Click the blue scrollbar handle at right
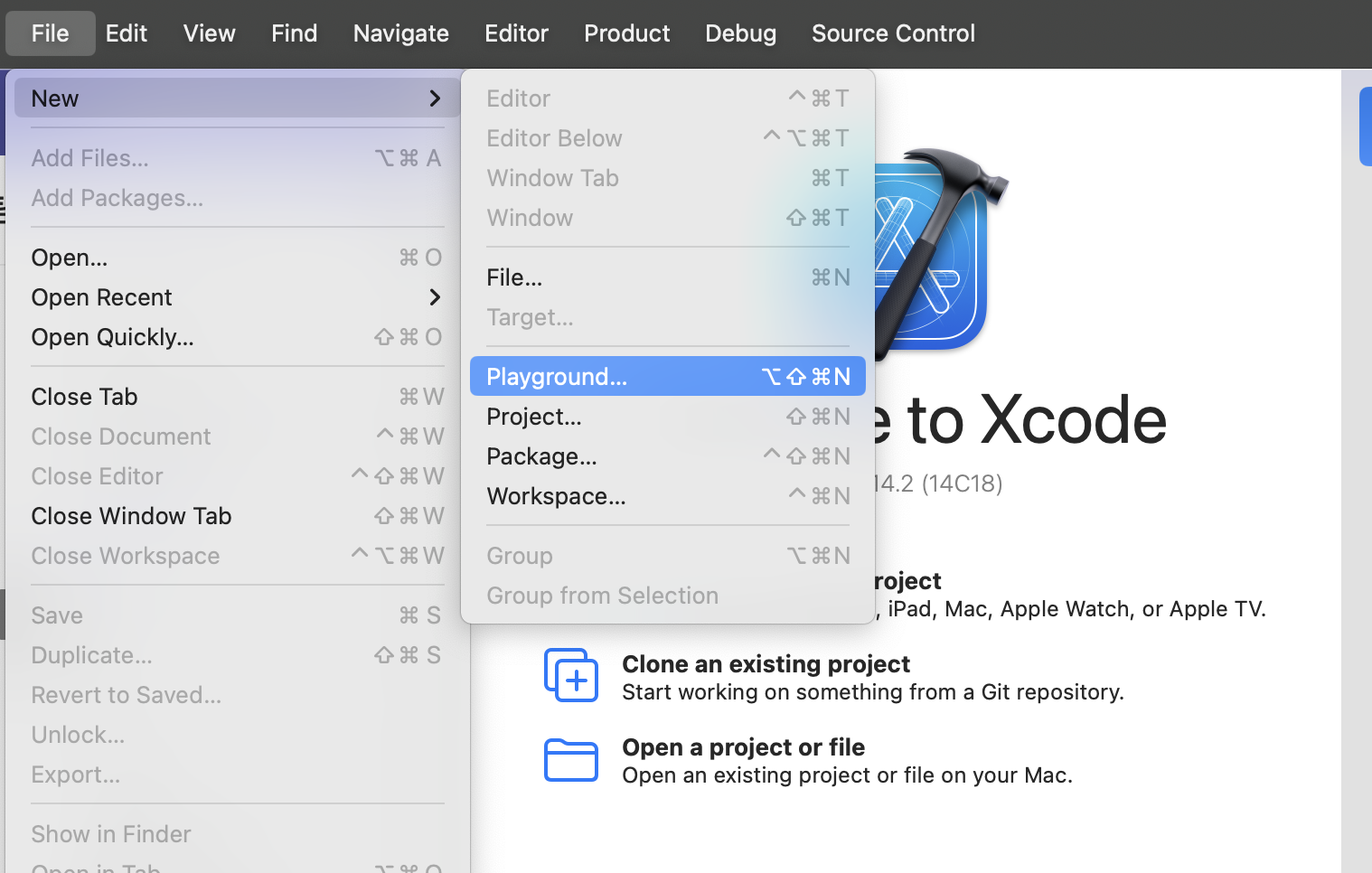This screenshot has width=1372, height=873. tap(1366, 127)
